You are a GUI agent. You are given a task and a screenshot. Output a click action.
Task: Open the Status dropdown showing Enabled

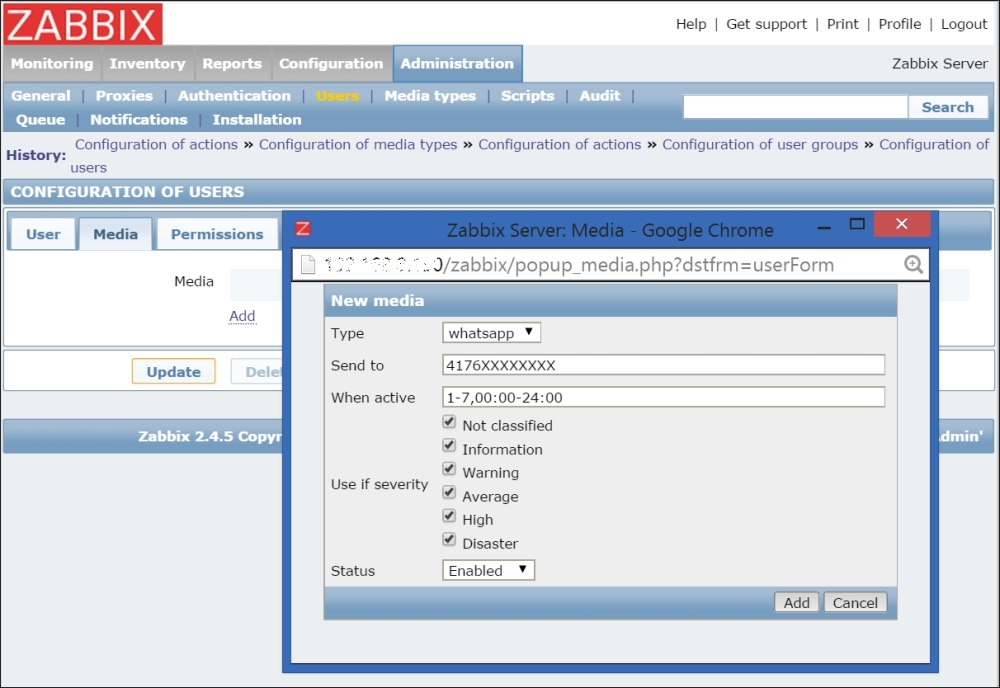[x=488, y=570]
